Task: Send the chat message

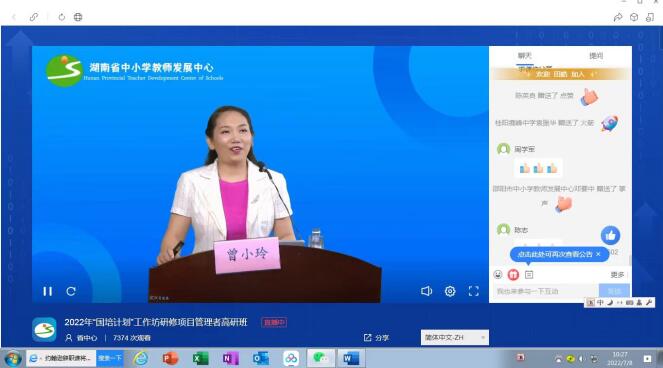Action: pos(614,291)
